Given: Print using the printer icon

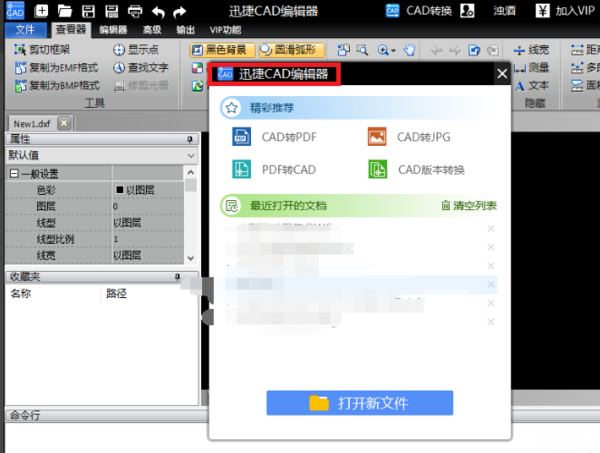Looking at the screenshot, I should point(135,11).
